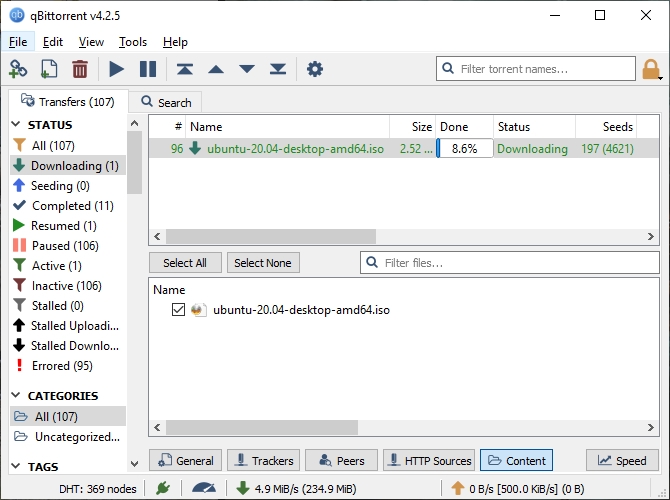Open the HTTP Sources tab

(429, 460)
